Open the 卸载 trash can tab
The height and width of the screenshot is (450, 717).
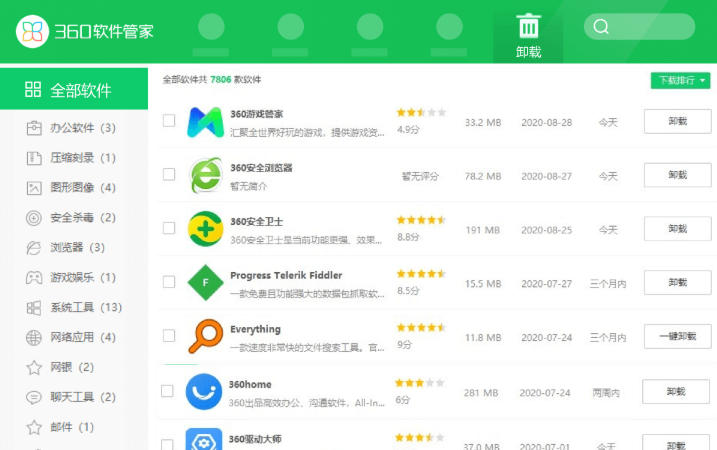tap(528, 36)
